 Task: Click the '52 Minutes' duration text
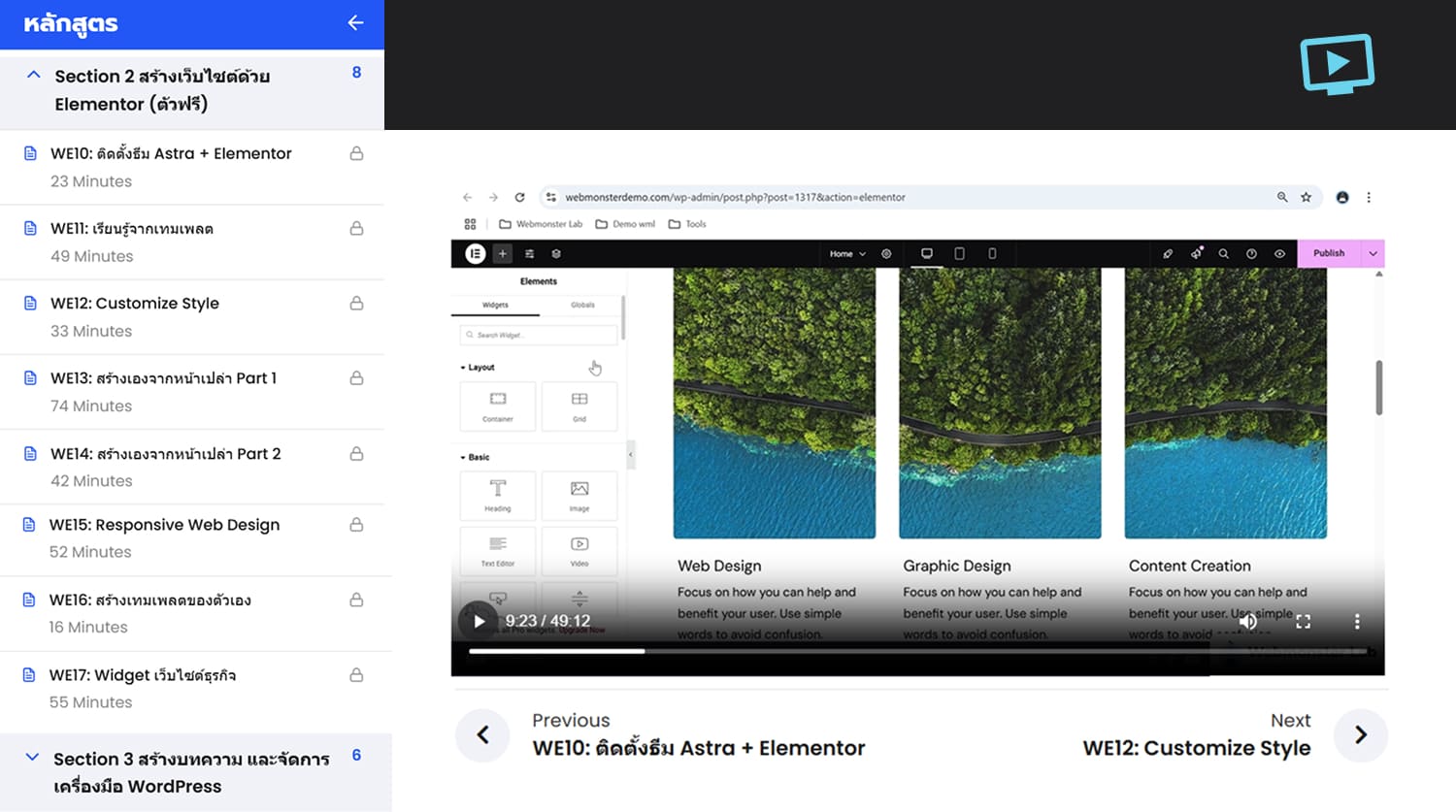[x=90, y=551]
